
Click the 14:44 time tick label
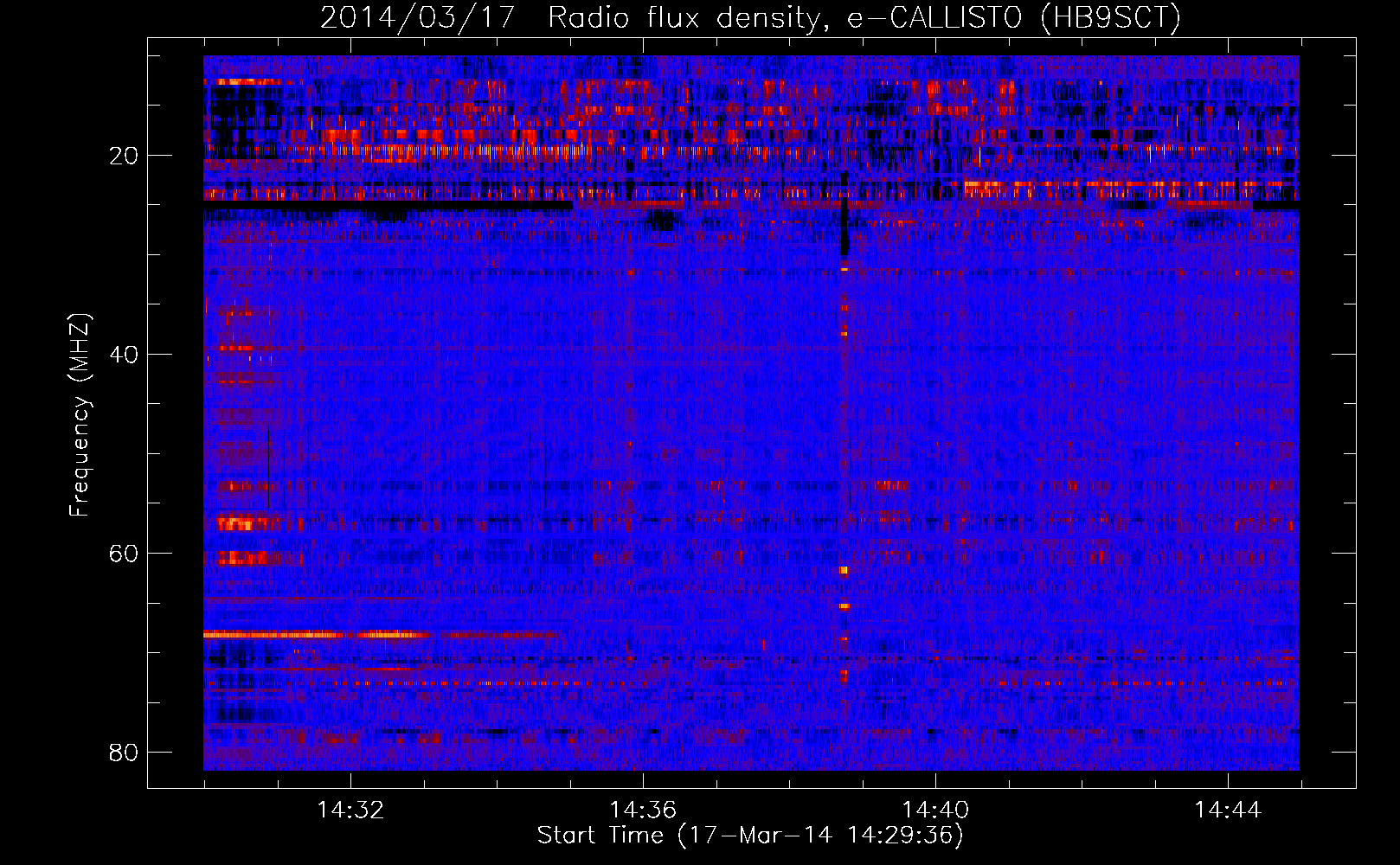[1228, 810]
